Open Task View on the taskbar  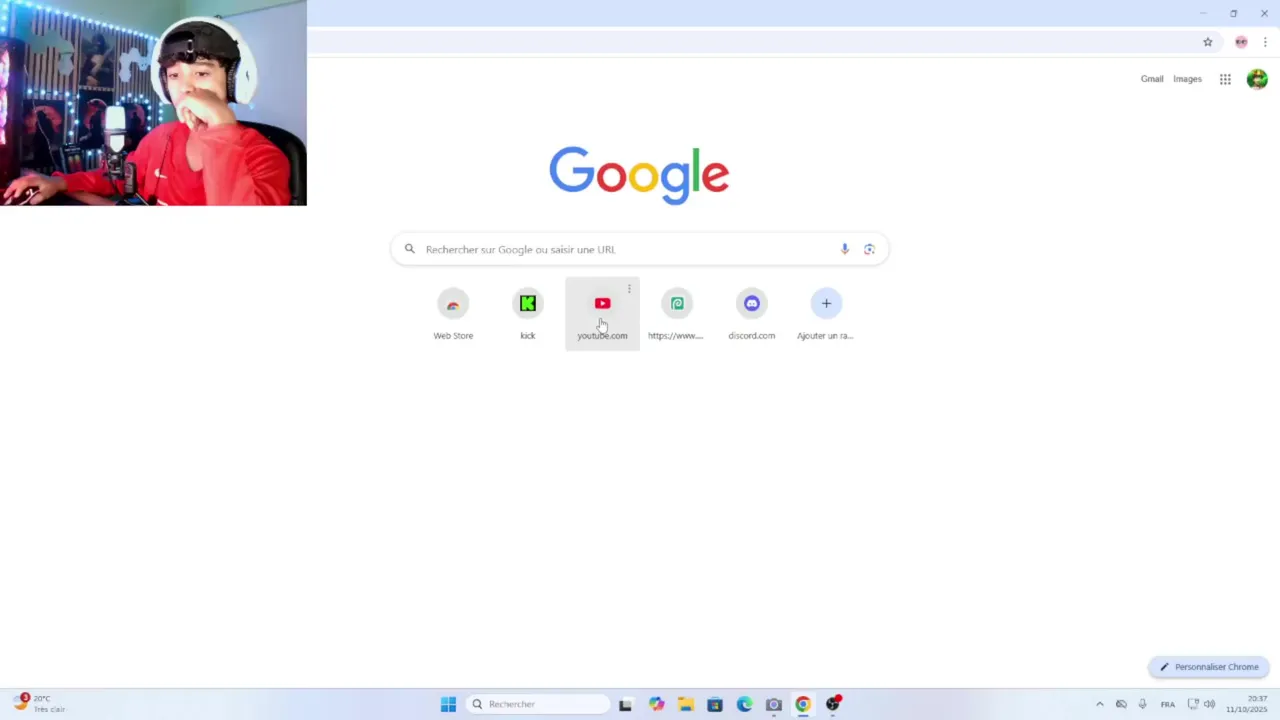(x=625, y=704)
